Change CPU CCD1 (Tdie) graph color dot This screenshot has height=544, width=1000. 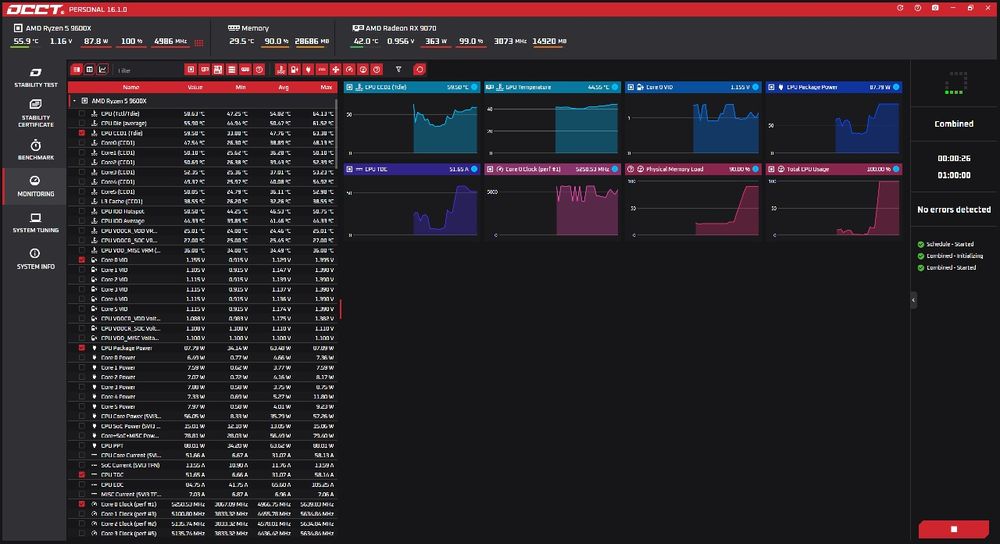click(474, 87)
